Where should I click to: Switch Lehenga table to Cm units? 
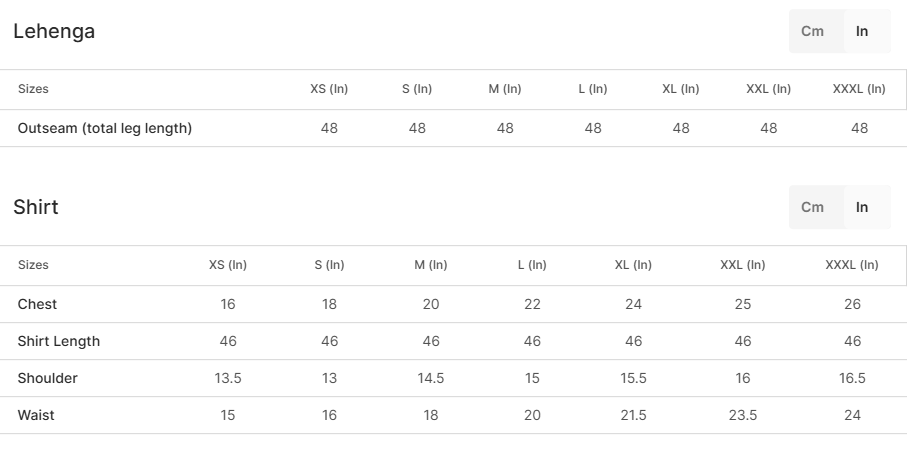click(x=812, y=31)
